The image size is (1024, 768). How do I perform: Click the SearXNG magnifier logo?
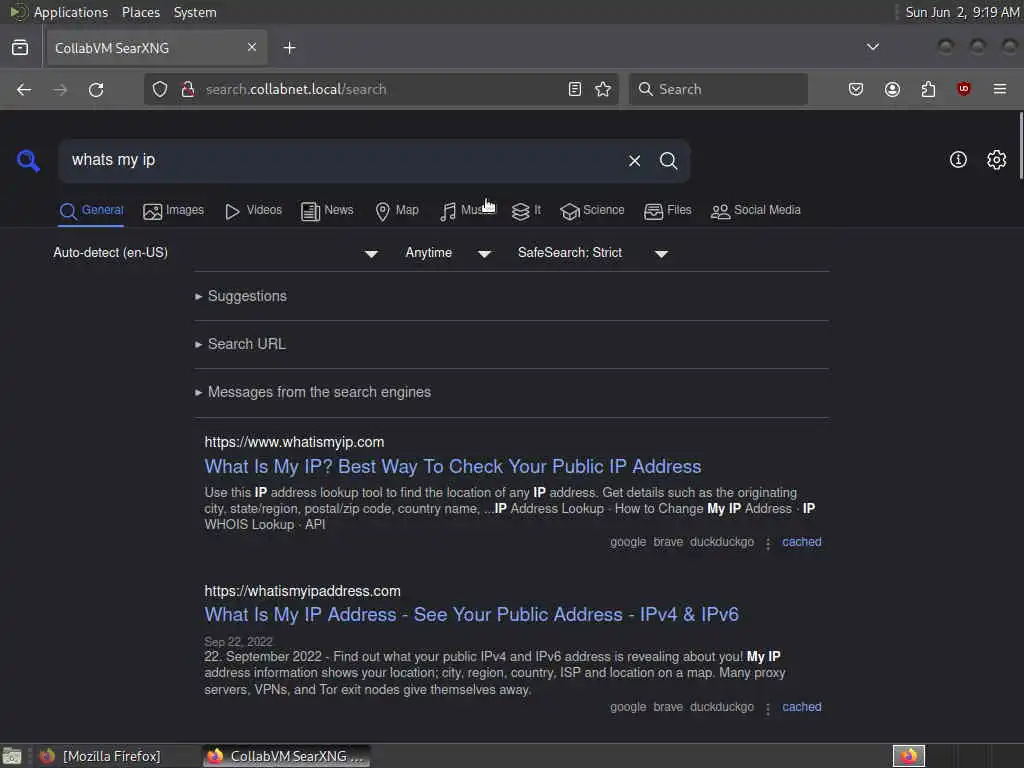click(28, 160)
